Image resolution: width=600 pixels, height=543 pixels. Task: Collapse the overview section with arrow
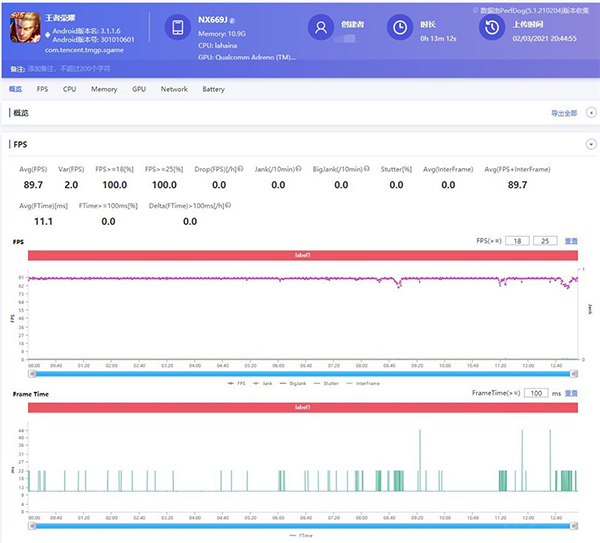pyautogui.click(x=590, y=113)
